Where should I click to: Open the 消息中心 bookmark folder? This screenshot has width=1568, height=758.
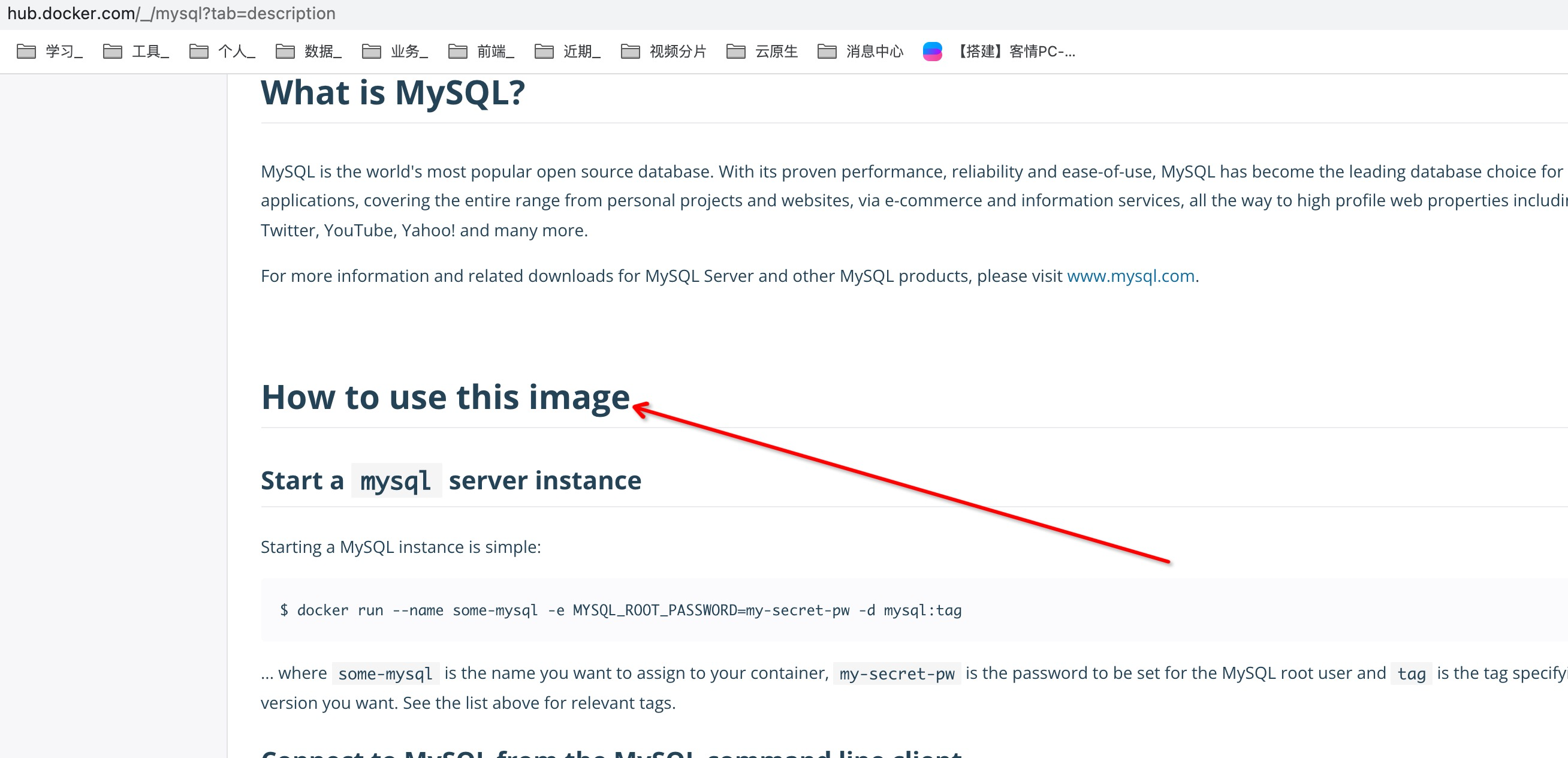click(x=861, y=52)
